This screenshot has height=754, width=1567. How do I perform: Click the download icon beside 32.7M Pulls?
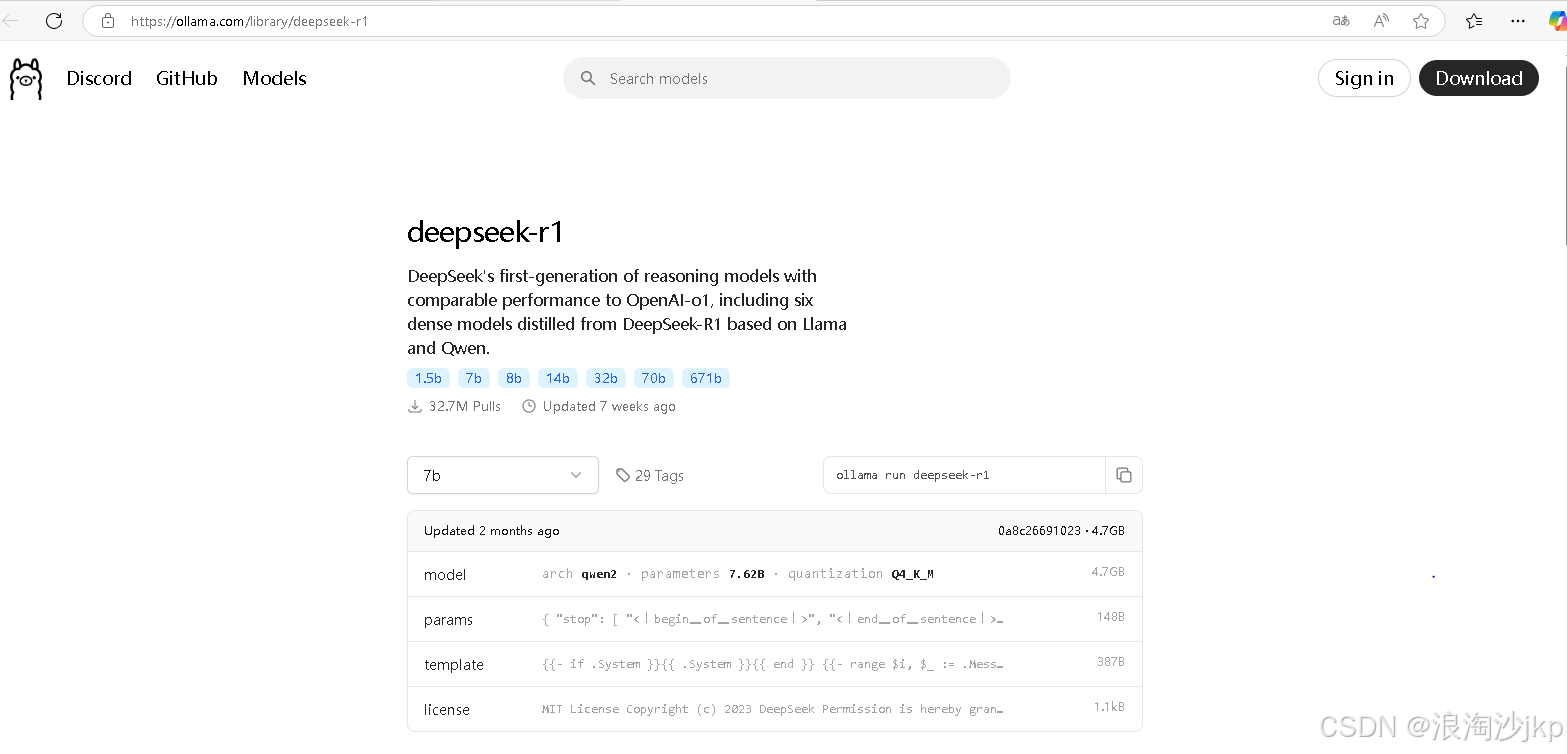pos(415,406)
